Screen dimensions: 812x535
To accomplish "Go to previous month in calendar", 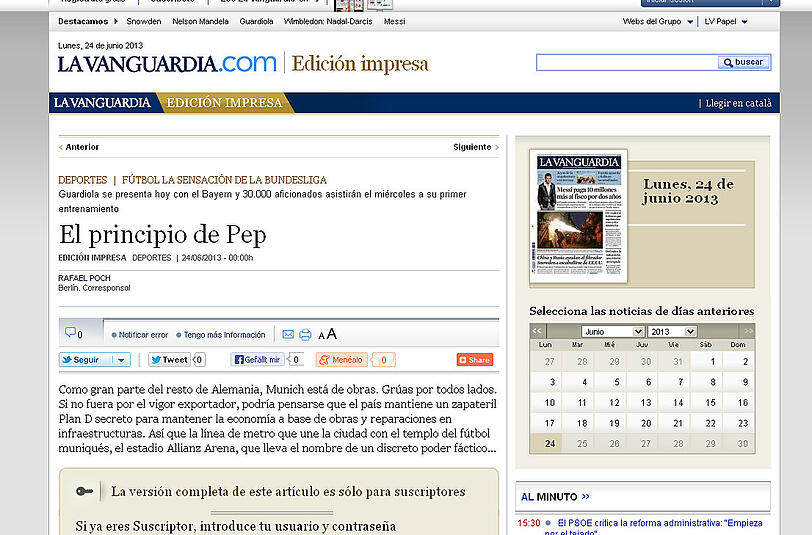I will 536,331.
